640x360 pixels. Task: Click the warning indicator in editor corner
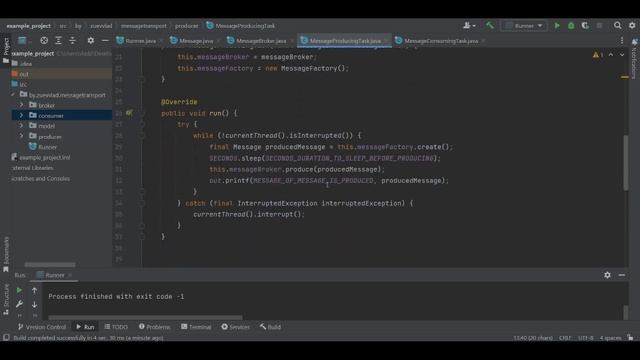point(598,55)
